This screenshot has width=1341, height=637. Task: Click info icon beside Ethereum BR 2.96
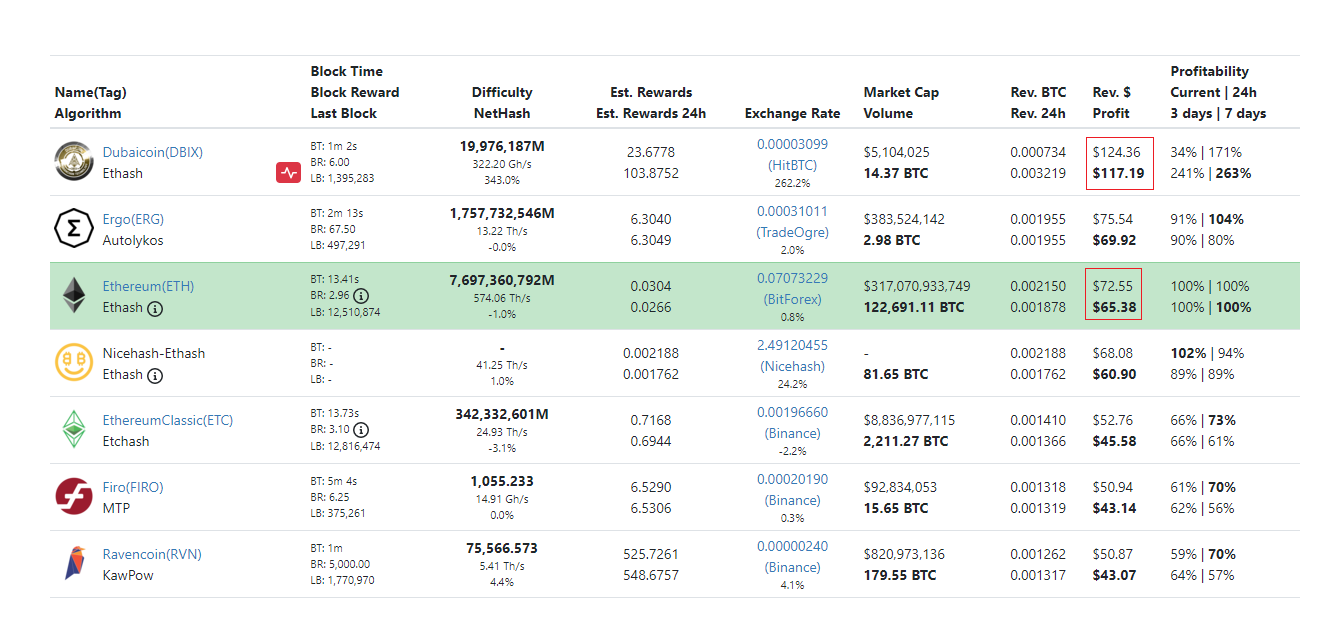(x=361, y=296)
